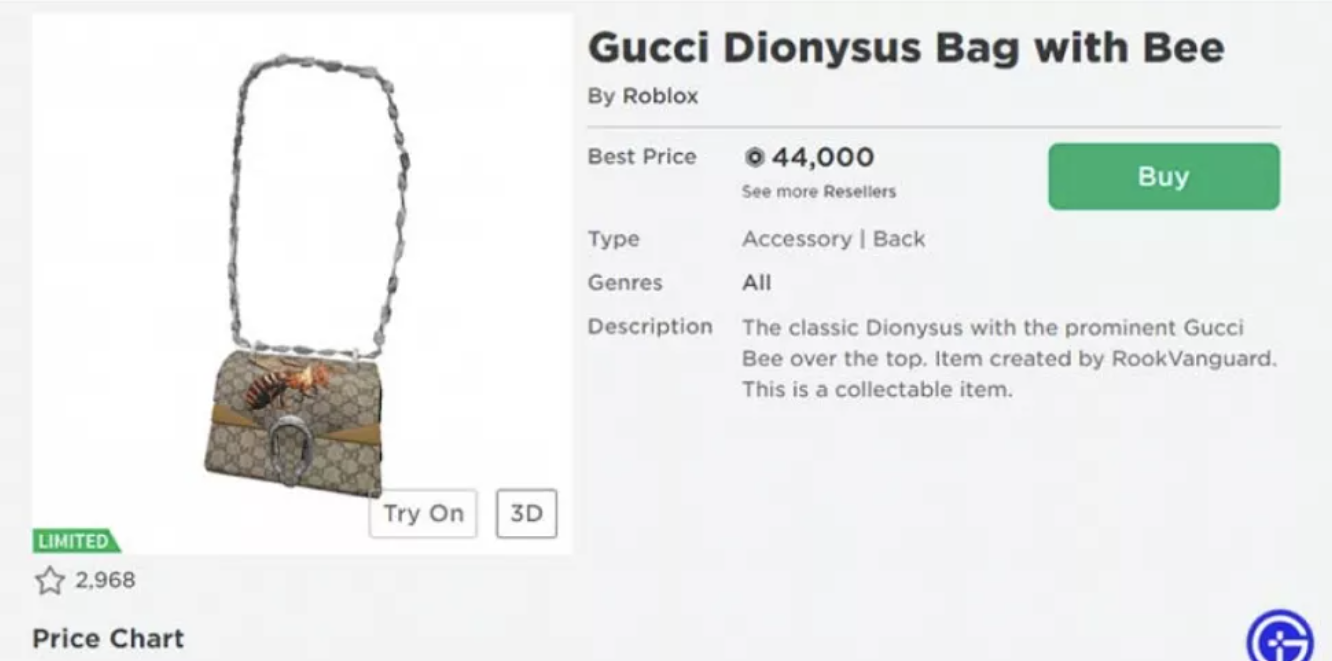Image resolution: width=1332 pixels, height=661 pixels.
Task: Toggle the 3D view button
Action: point(526,513)
